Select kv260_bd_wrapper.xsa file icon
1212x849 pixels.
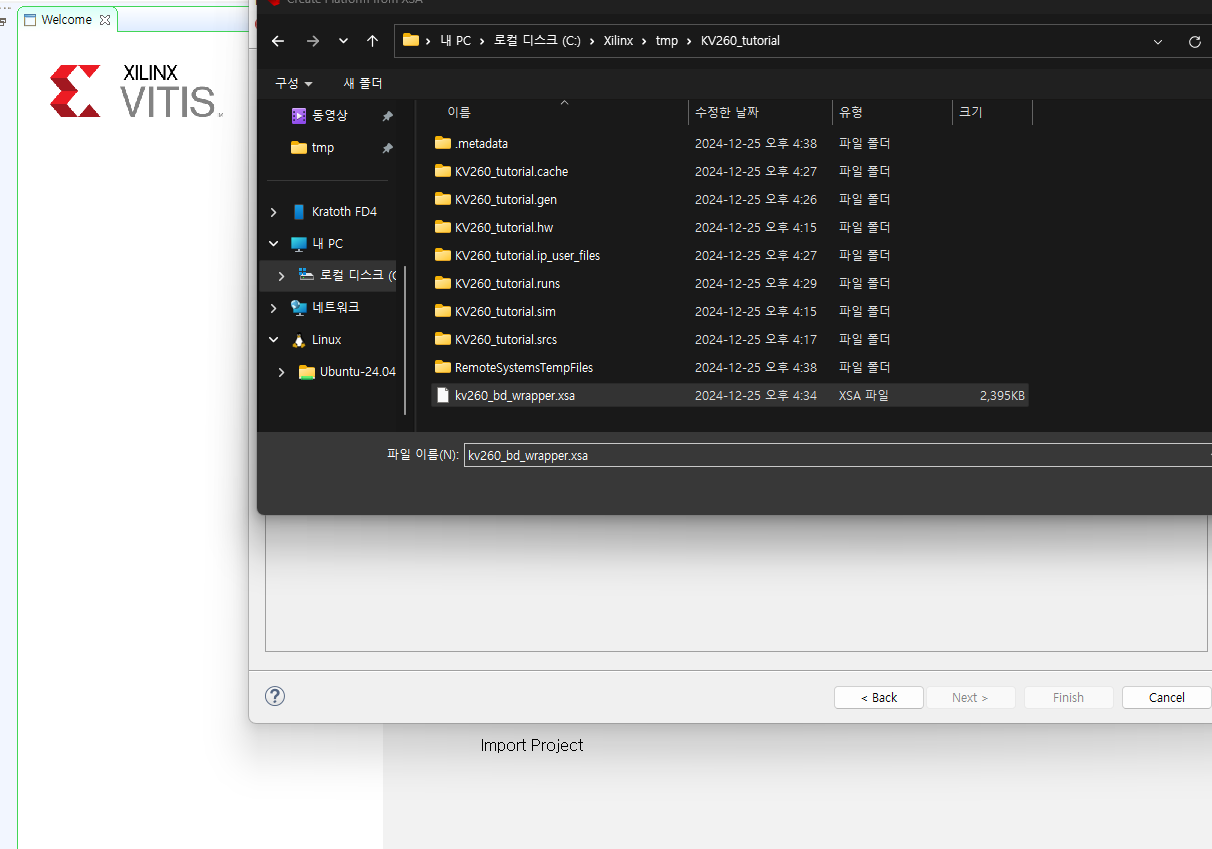[443, 395]
